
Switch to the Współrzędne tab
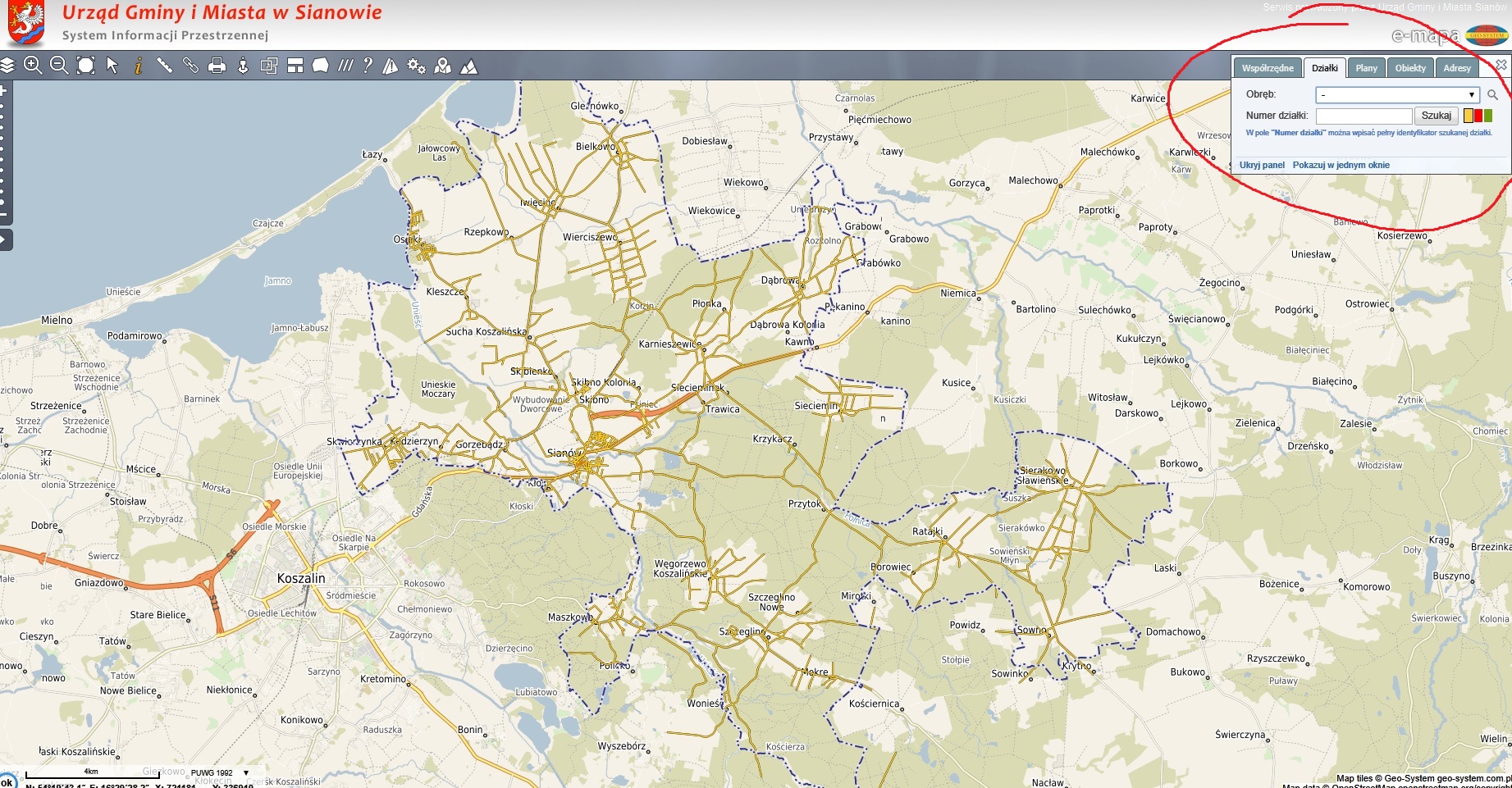(x=1267, y=68)
